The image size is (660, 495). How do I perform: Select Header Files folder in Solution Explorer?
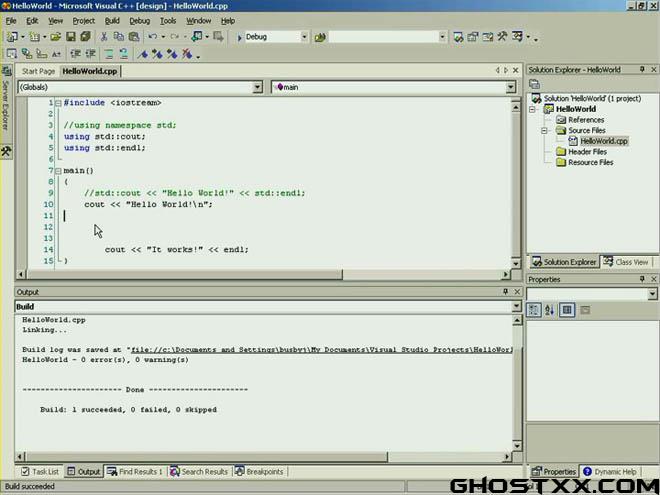(x=587, y=152)
